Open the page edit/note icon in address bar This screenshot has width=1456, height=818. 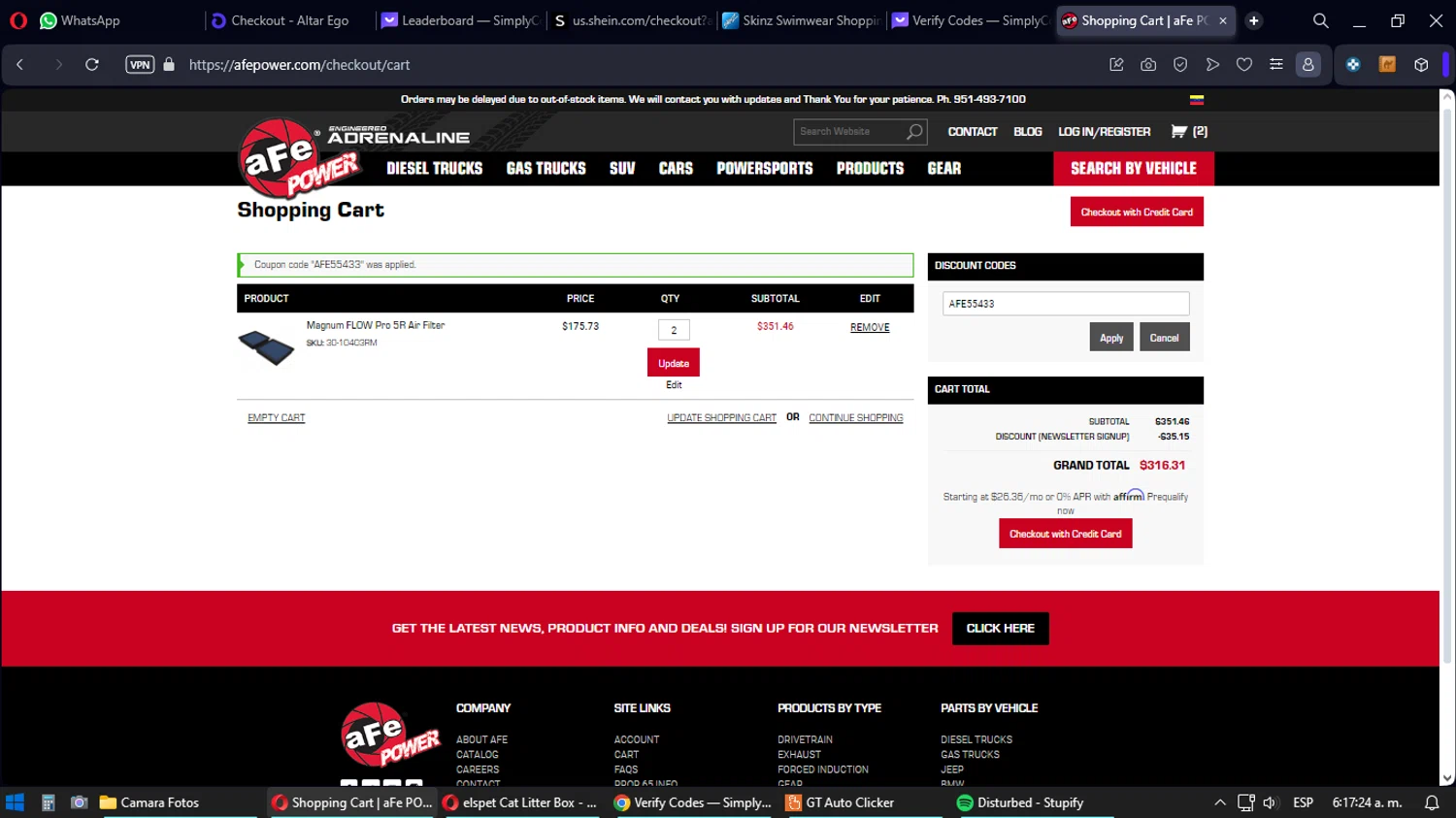[1116, 65]
